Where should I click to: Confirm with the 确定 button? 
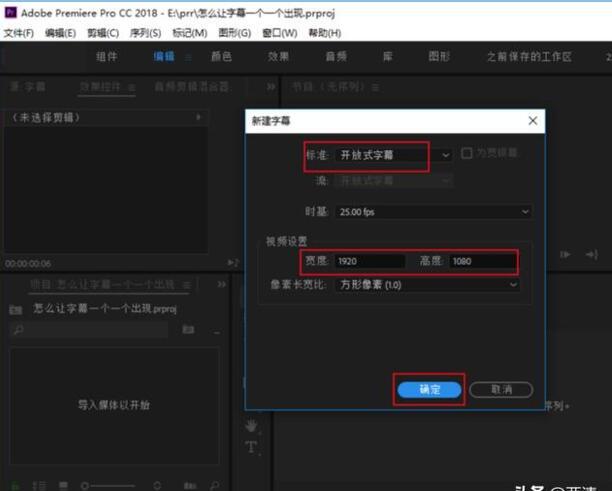point(429,390)
